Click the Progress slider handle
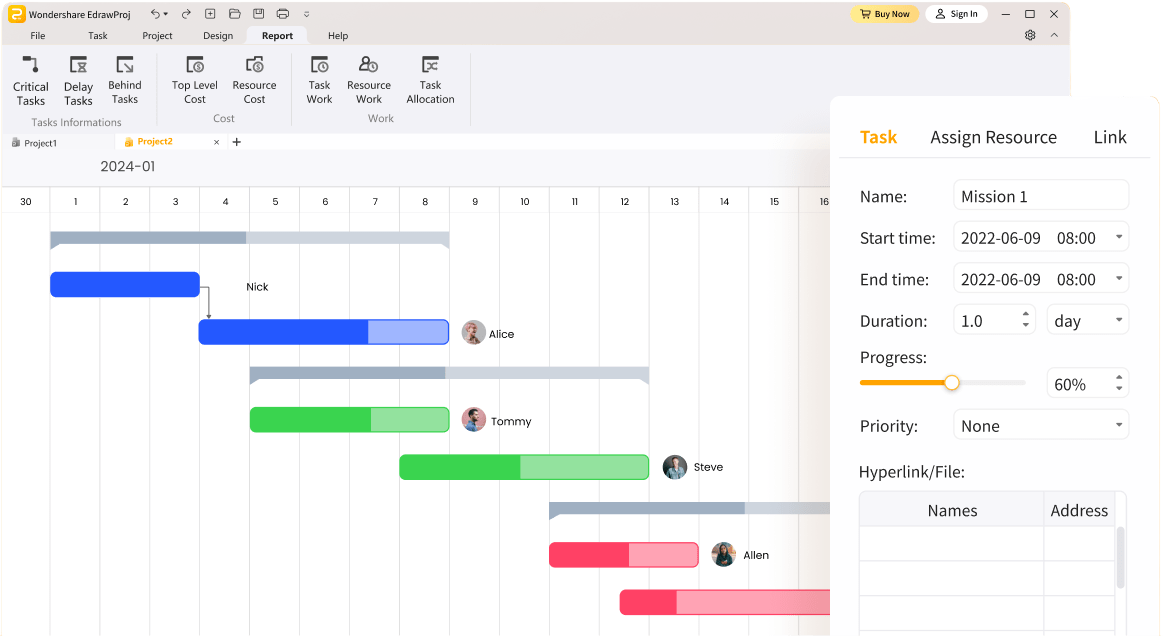 click(x=952, y=383)
